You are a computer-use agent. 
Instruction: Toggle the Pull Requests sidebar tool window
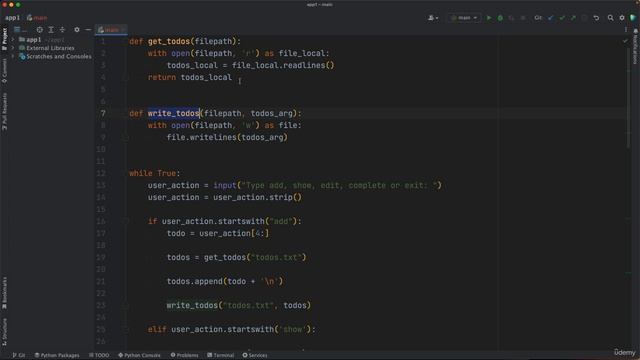click(x=4, y=111)
